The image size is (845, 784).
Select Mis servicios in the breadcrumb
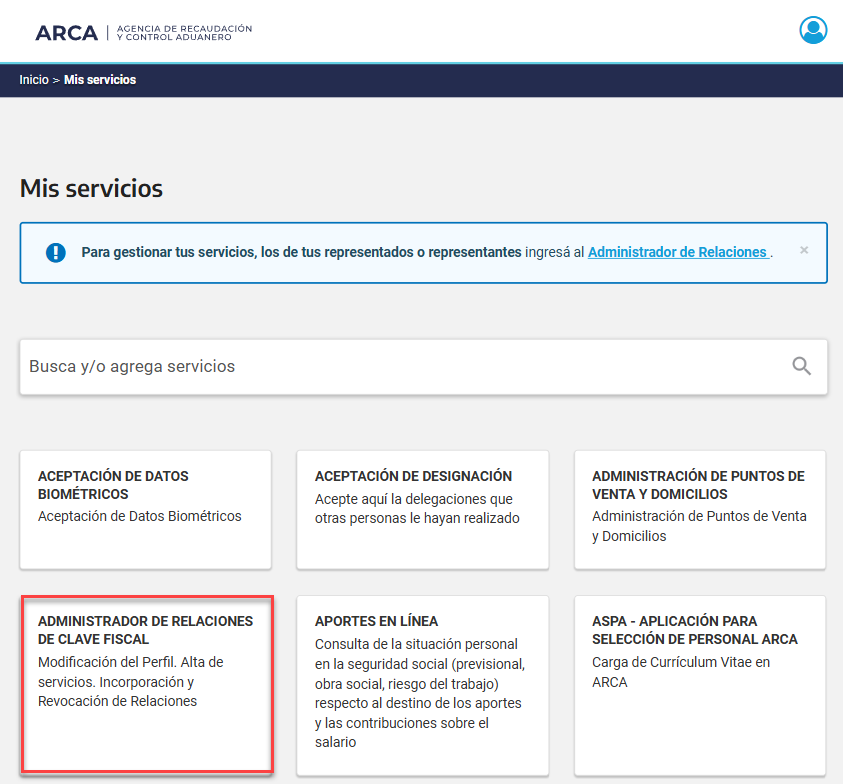pyautogui.click(x=100, y=80)
